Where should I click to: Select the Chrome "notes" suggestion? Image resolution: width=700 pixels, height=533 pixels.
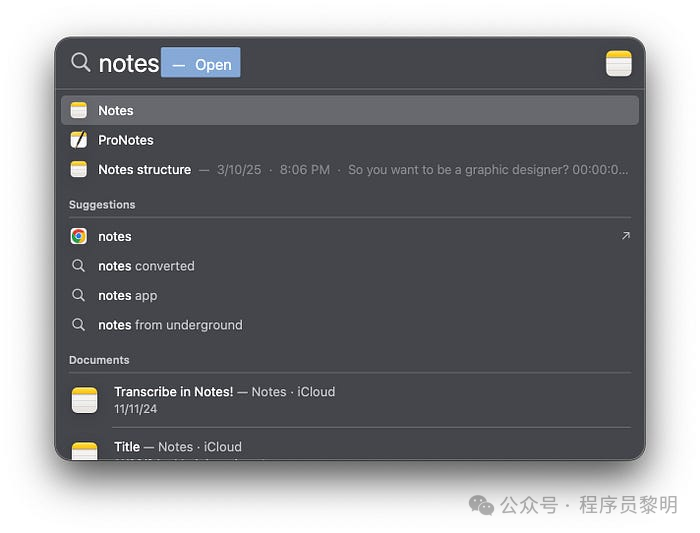point(350,236)
